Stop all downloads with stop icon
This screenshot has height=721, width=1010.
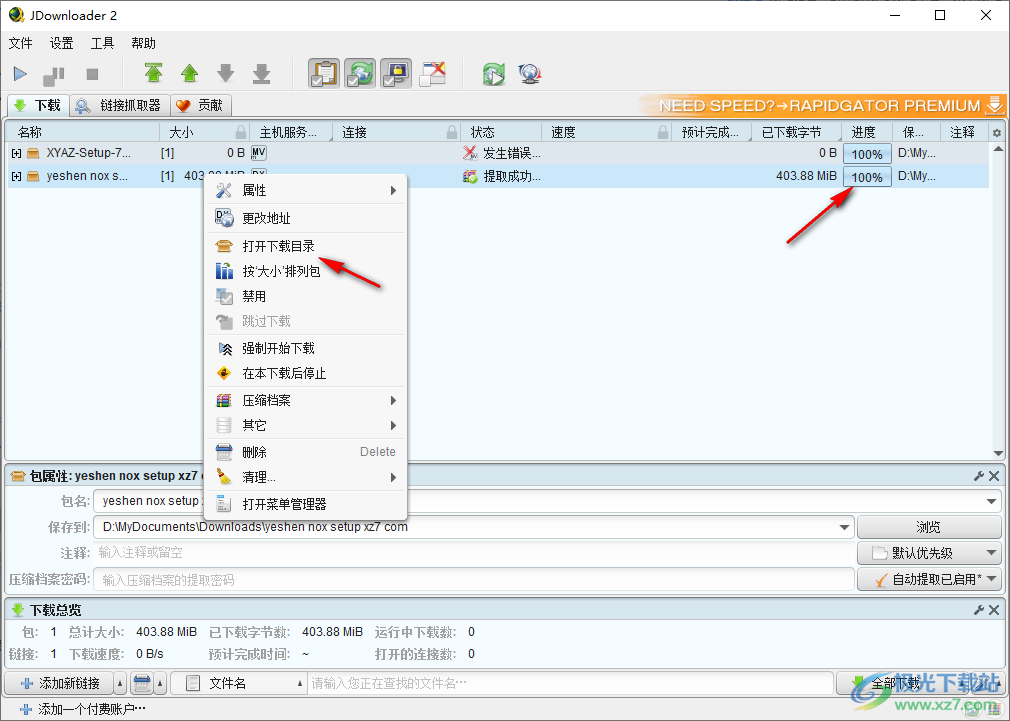point(92,74)
